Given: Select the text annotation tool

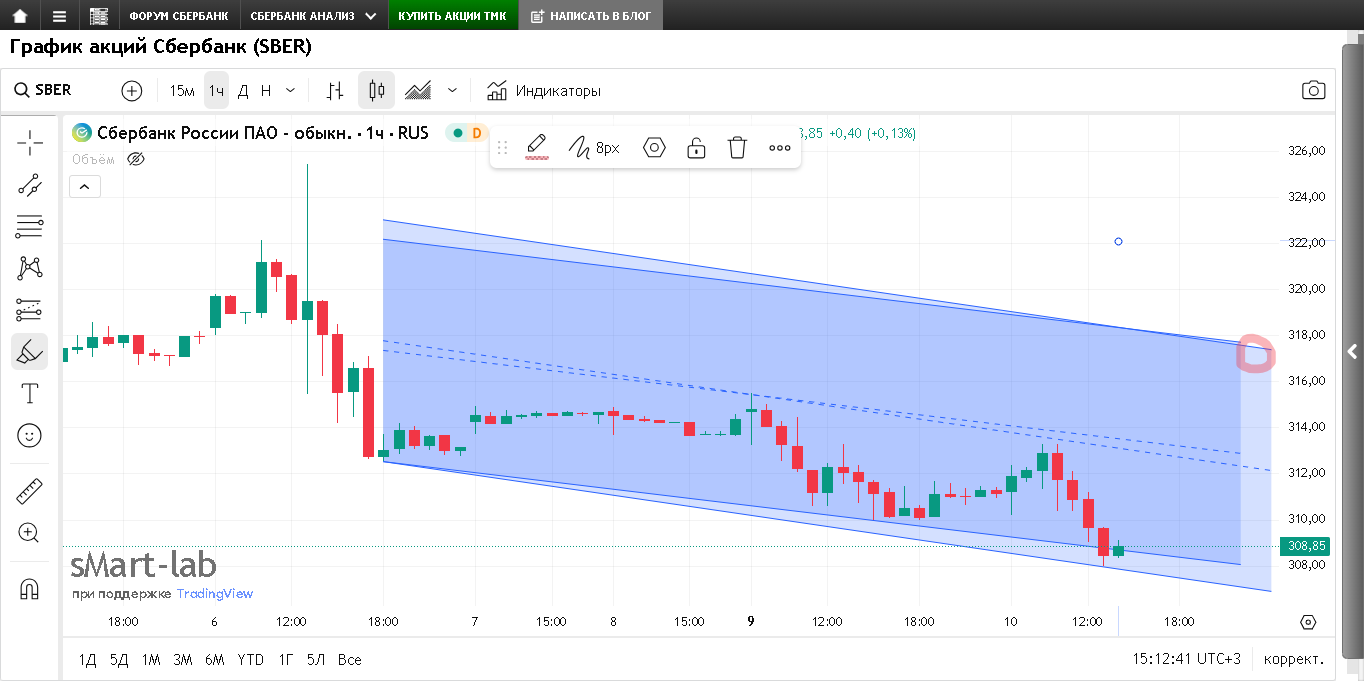Looking at the screenshot, I should (30, 393).
